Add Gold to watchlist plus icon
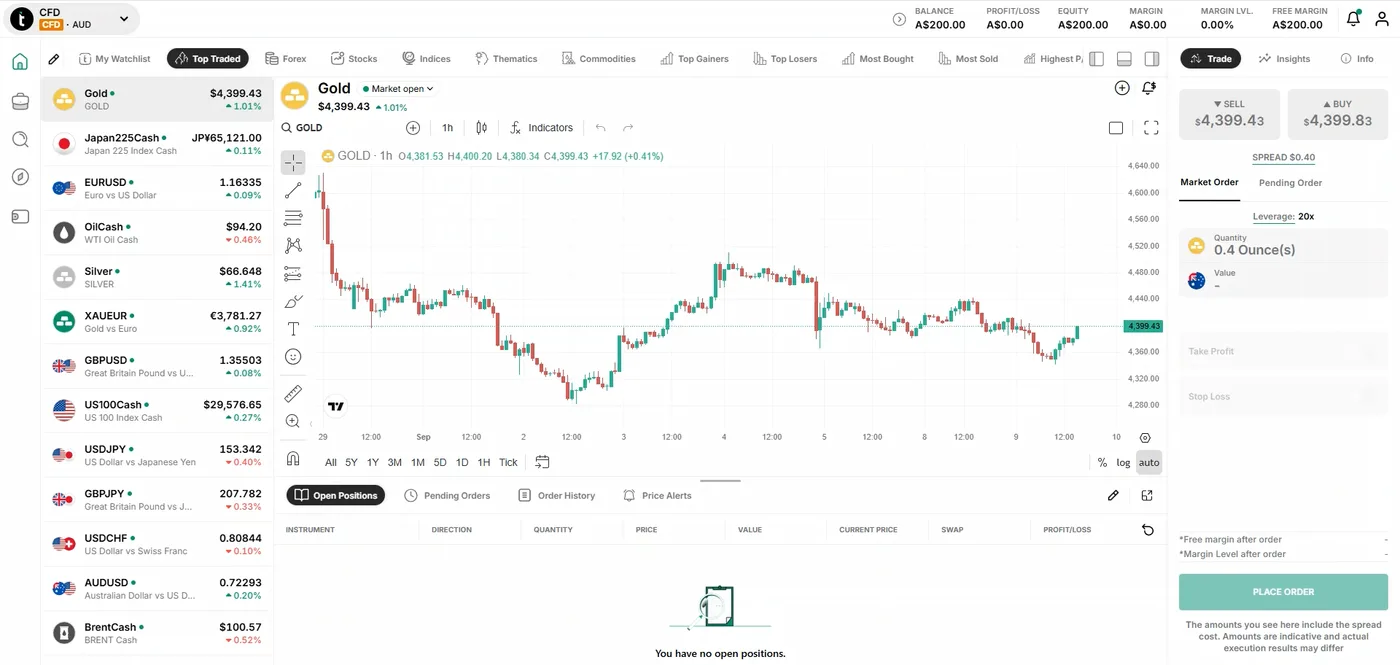1400x665 pixels. (1122, 88)
